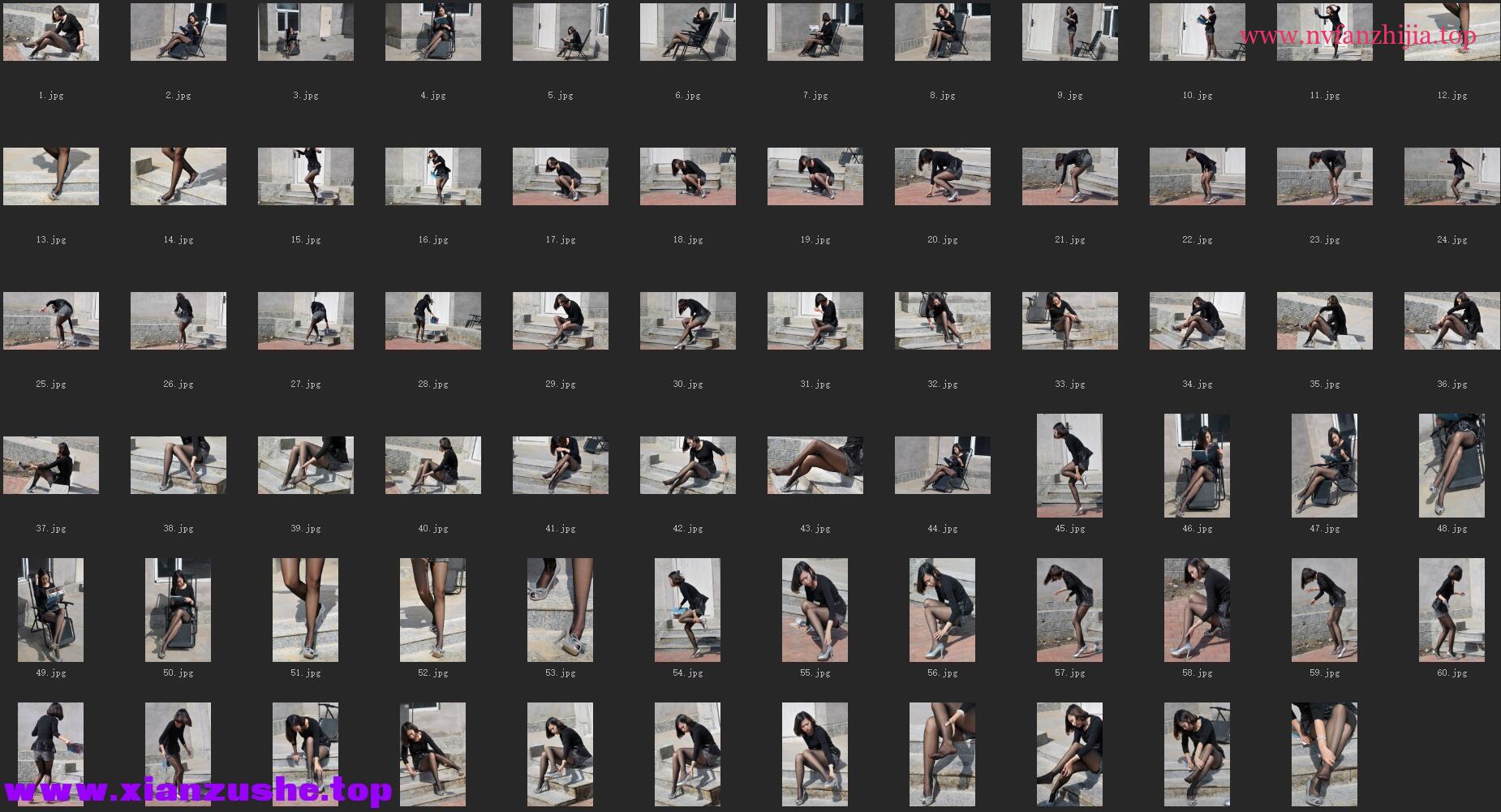Click the "15.jpg" label text
This screenshot has height=812, width=1501.
306,240
